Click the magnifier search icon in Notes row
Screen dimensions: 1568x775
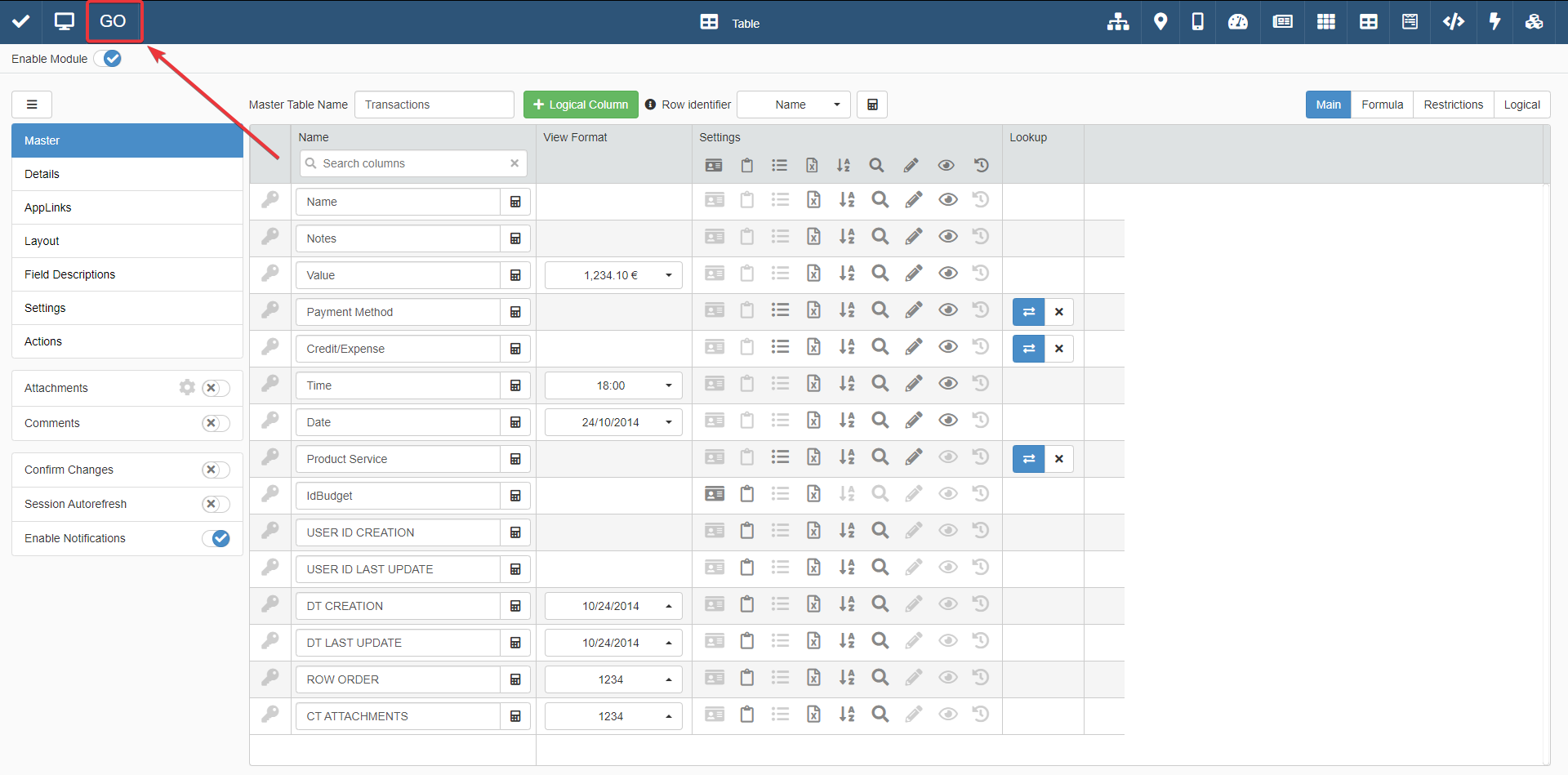[880, 237]
